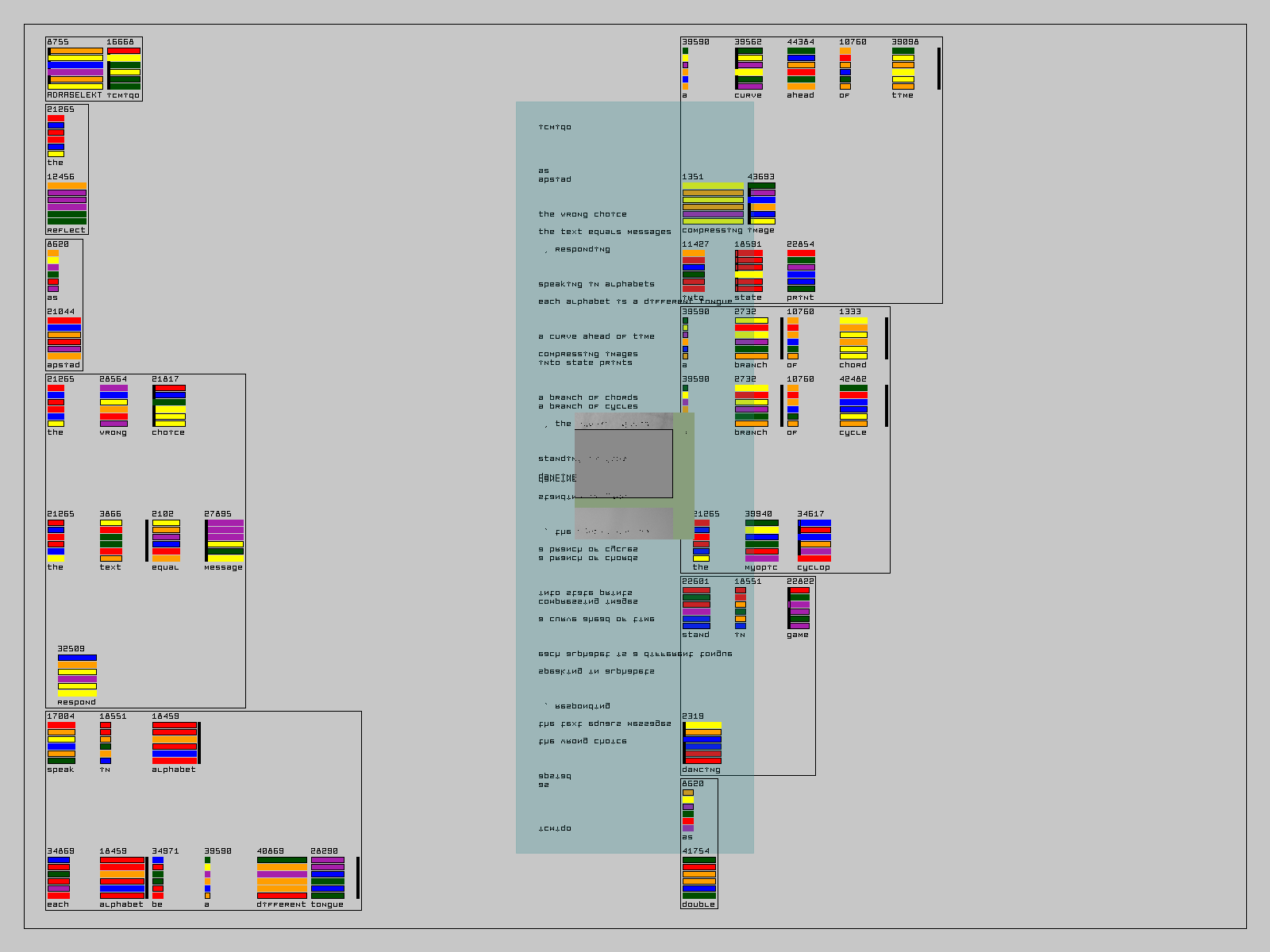Select the 'dancing' striped block
1270x952 pixels.
[702, 743]
